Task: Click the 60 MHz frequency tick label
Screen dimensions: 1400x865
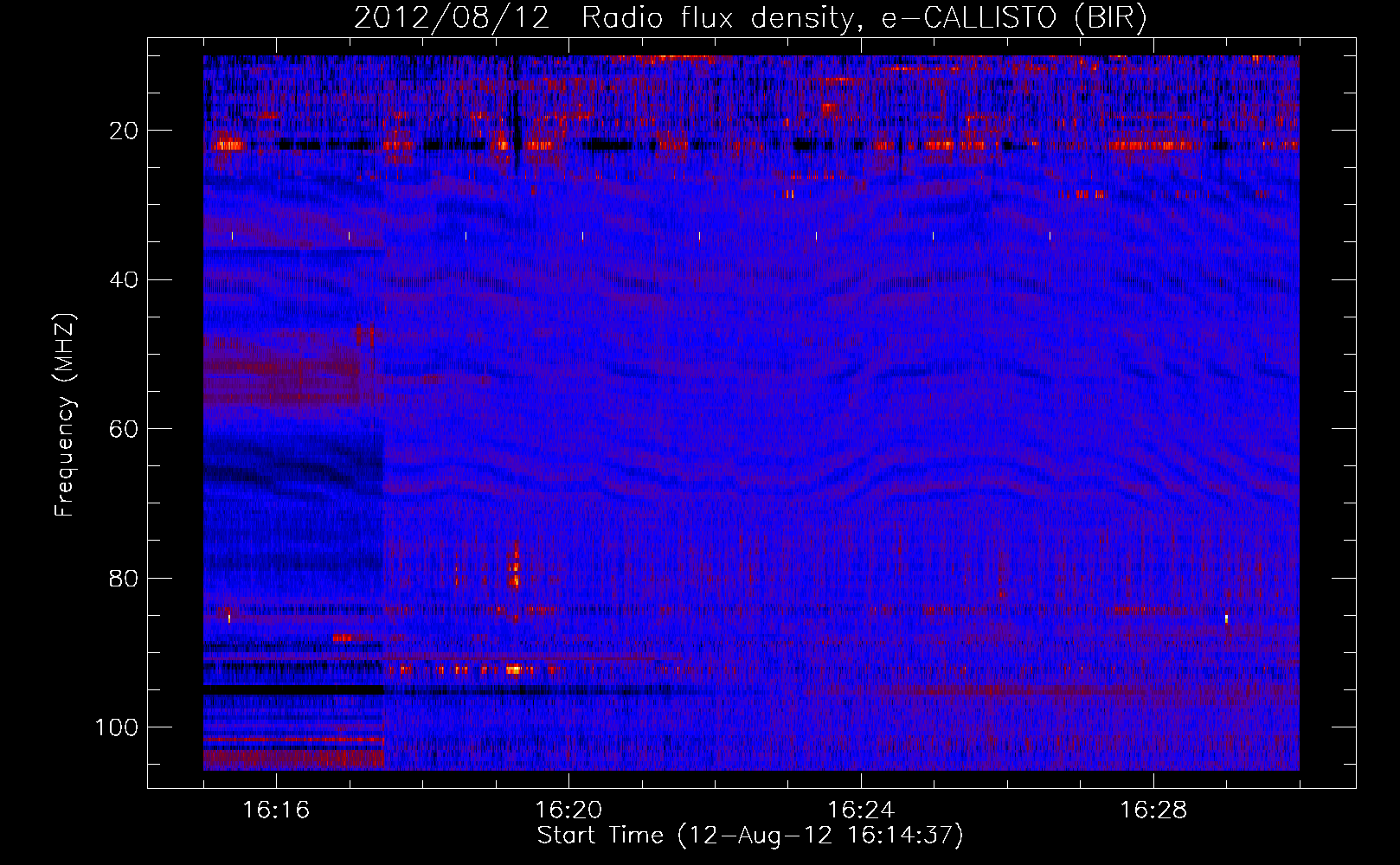Action: tap(124, 429)
